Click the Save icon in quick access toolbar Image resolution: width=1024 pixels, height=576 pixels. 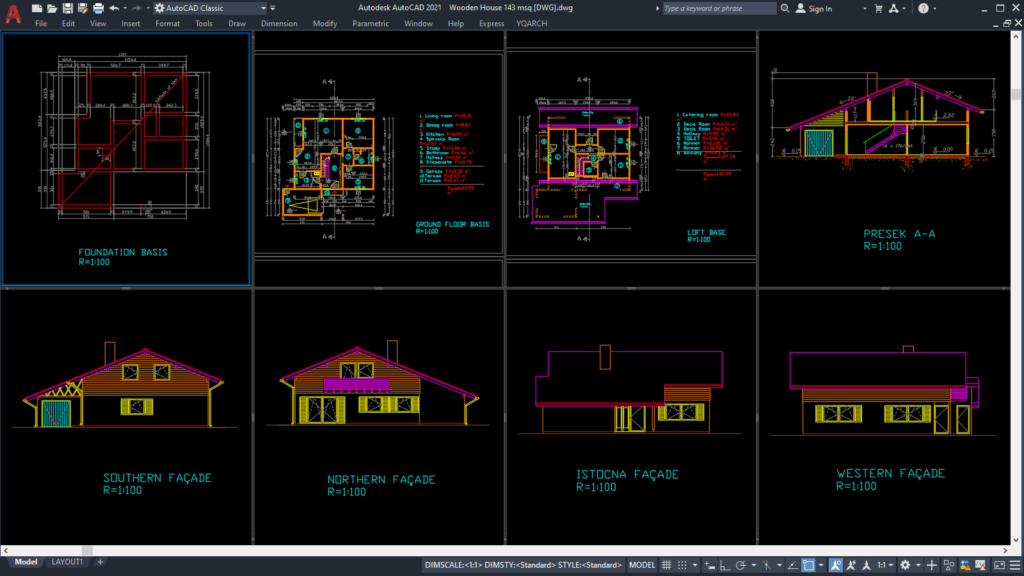coord(67,8)
